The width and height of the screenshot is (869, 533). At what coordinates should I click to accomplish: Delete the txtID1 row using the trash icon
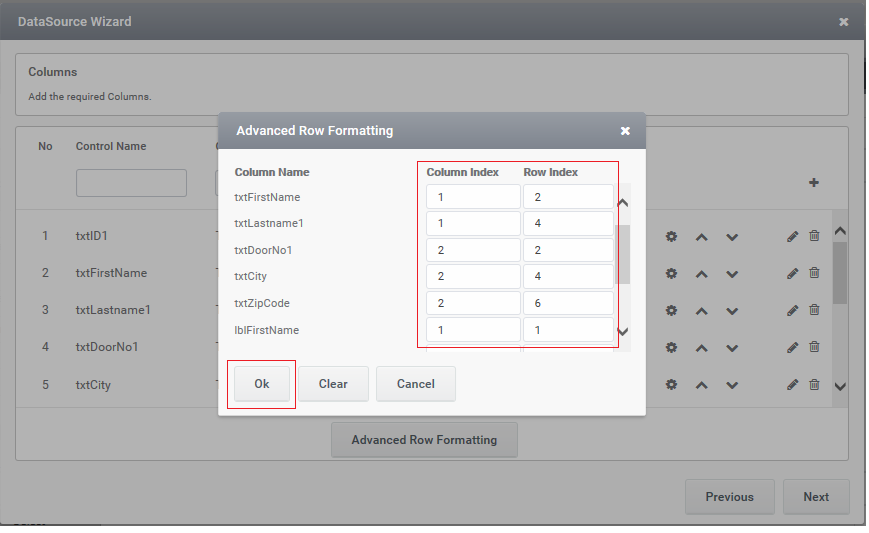[814, 236]
